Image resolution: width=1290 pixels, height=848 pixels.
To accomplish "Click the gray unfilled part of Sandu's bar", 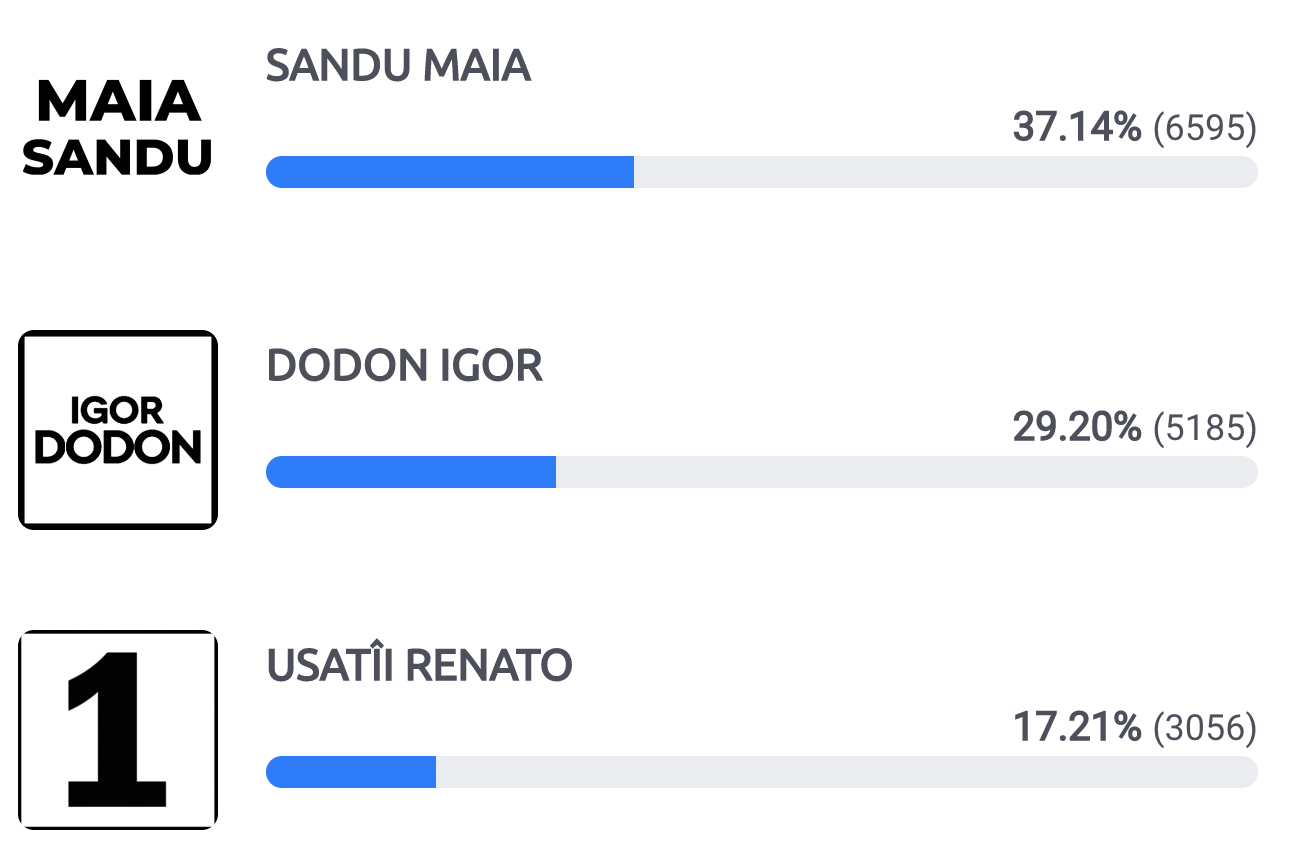I will pyautogui.click(x=946, y=172).
